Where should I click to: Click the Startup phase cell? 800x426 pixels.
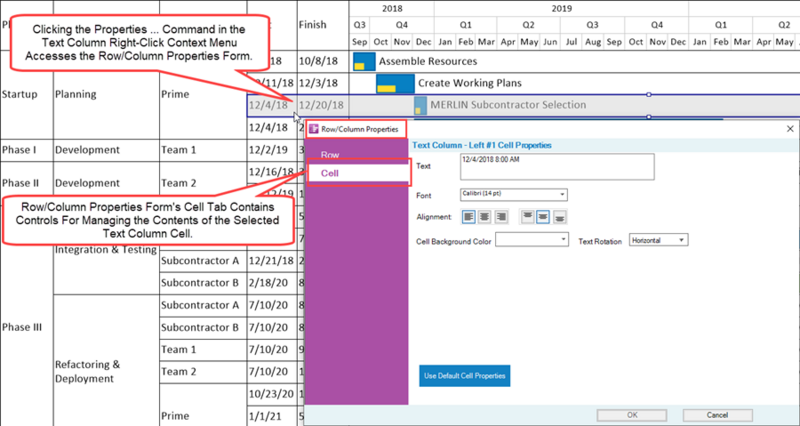(x=27, y=94)
